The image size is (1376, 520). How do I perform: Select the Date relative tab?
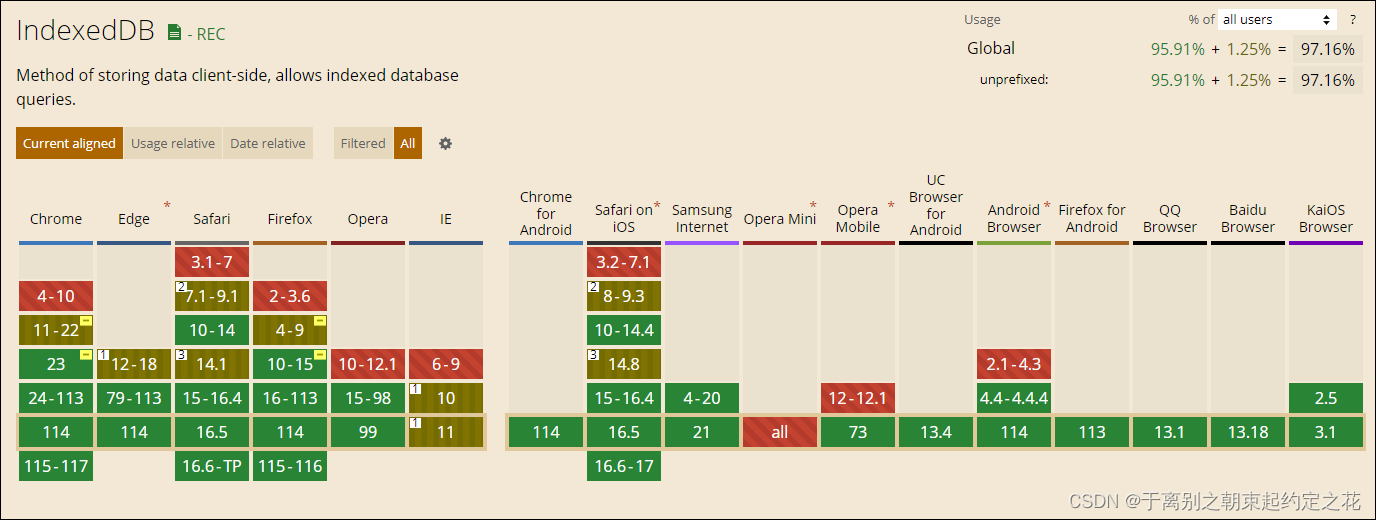(268, 143)
